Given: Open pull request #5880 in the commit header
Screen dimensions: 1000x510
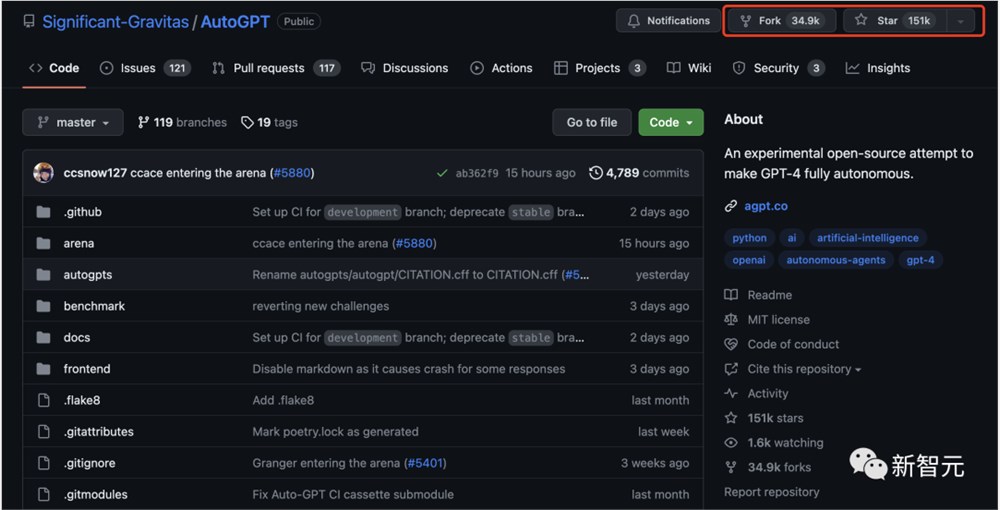Looking at the screenshot, I should pyautogui.click(x=292, y=173).
